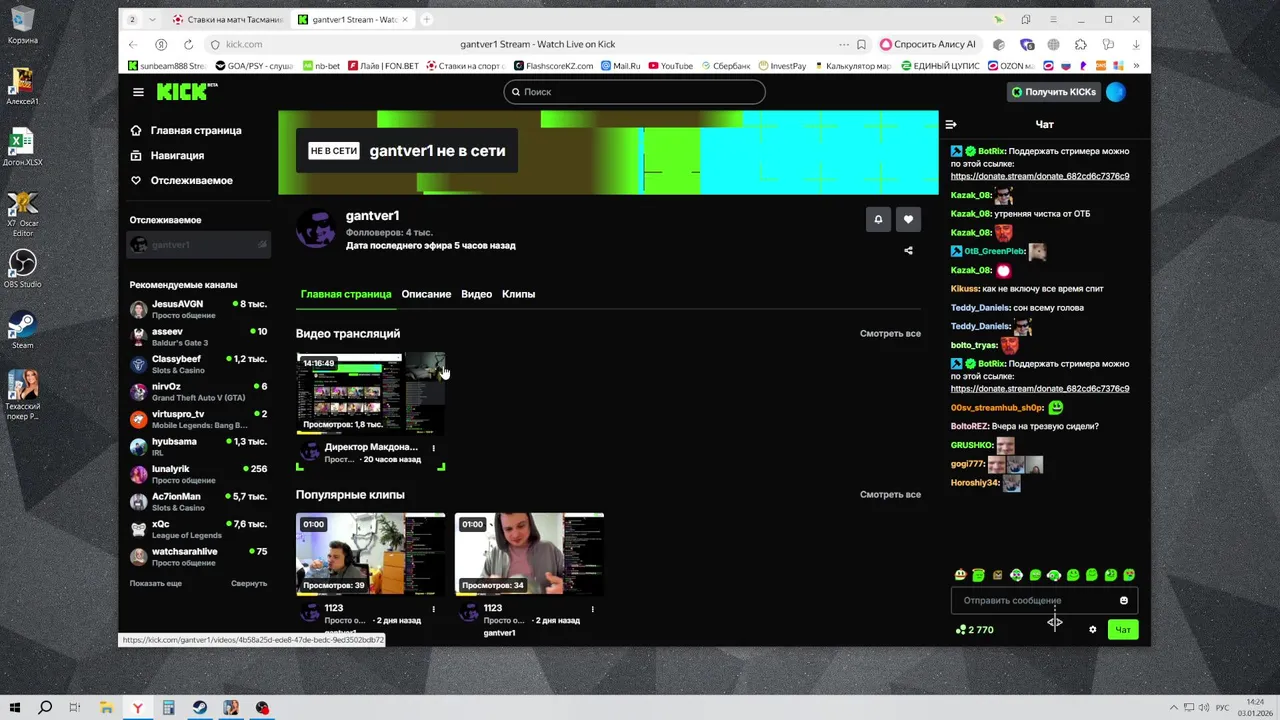Image resolution: width=1280 pixels, height=720 pixels.
Task: Open options menu for first '1123' clip
Action: tap(433, 608)
